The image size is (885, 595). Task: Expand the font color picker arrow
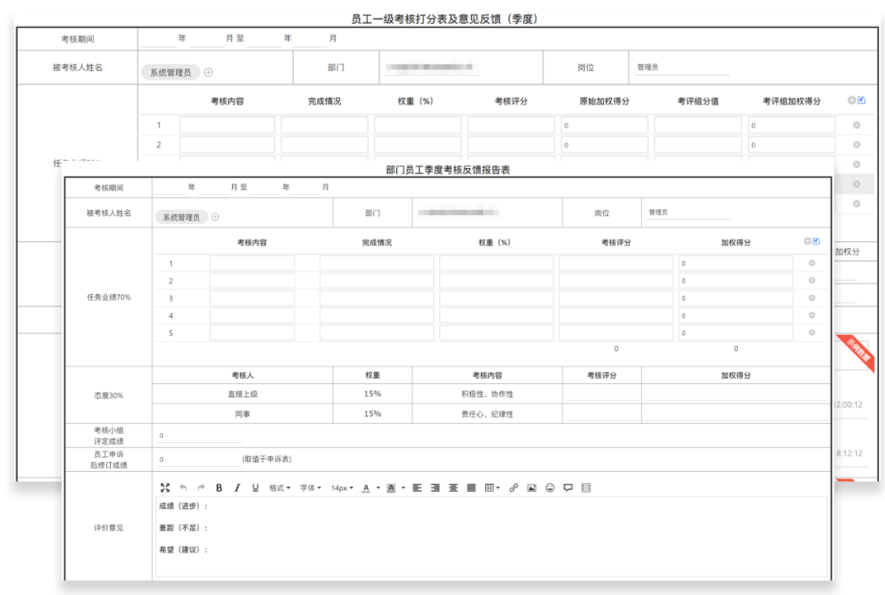[378, 488]
